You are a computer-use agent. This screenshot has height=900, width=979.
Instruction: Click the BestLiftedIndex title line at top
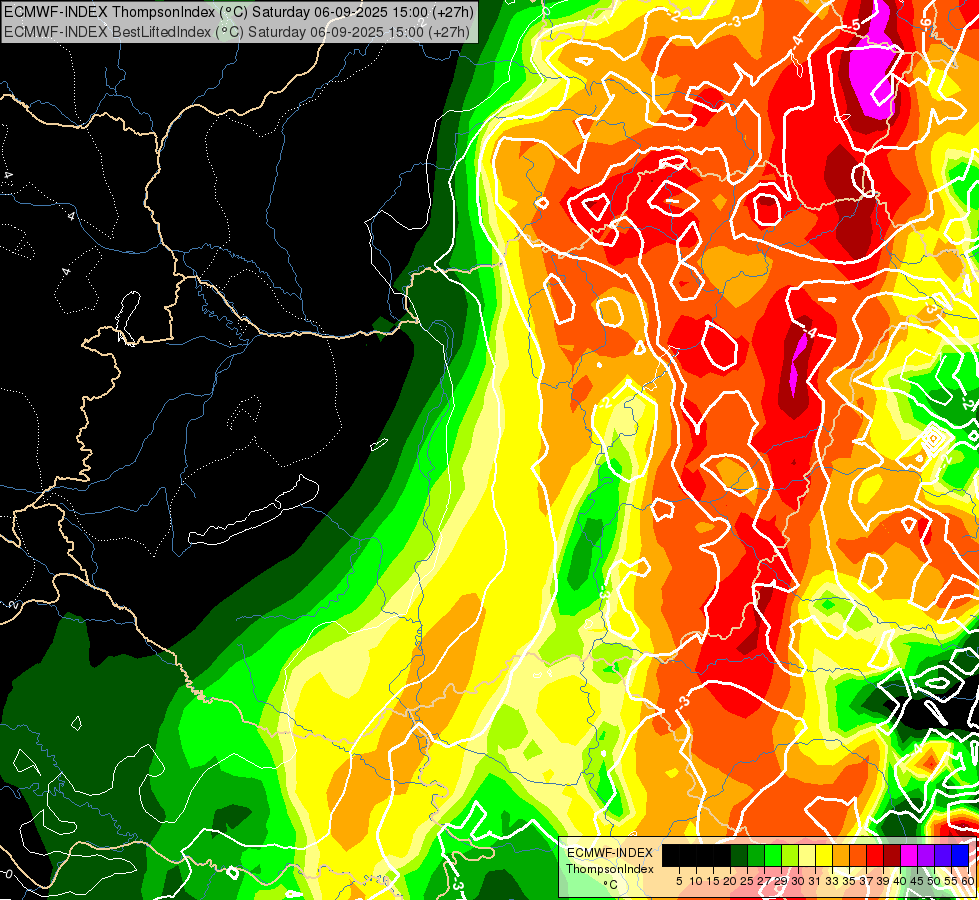[237, 31]
